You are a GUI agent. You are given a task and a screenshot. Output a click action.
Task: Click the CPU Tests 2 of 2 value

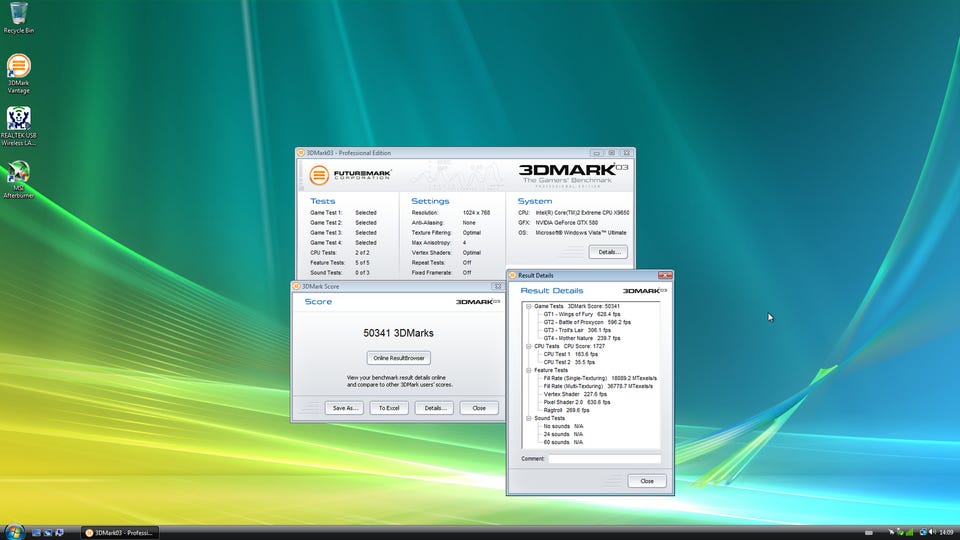pyautogui.click(x=362, y=252)
